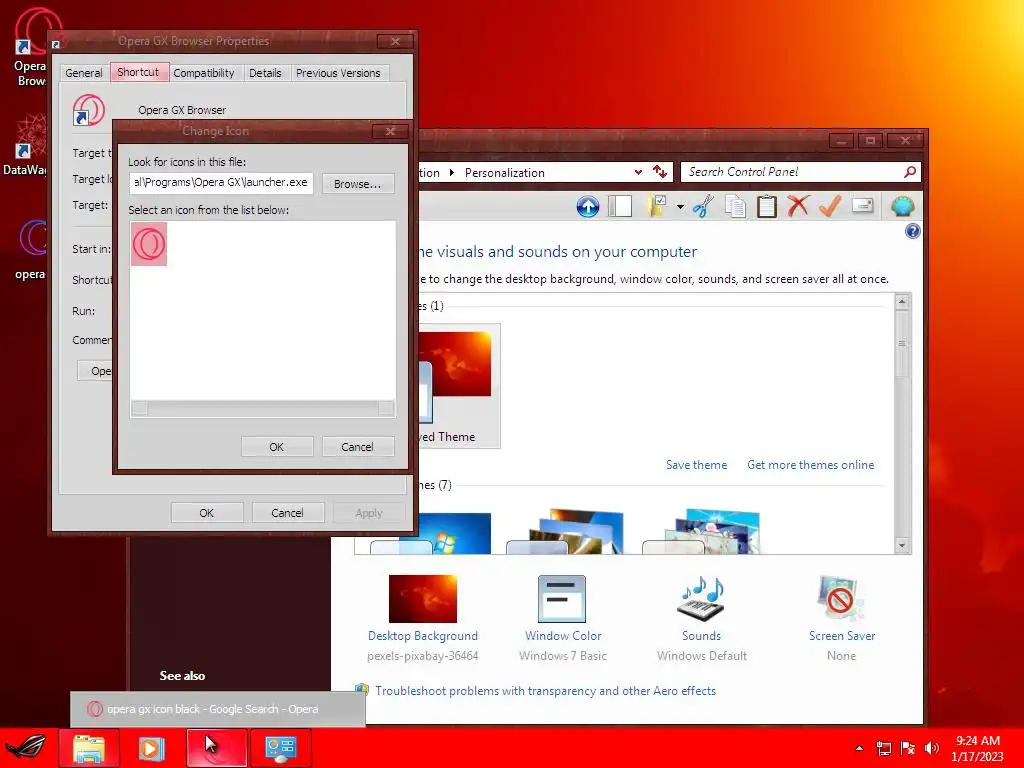
Task: Open Troubleshoot transparency and Aero effects link
Action: (x=545, y=690)
